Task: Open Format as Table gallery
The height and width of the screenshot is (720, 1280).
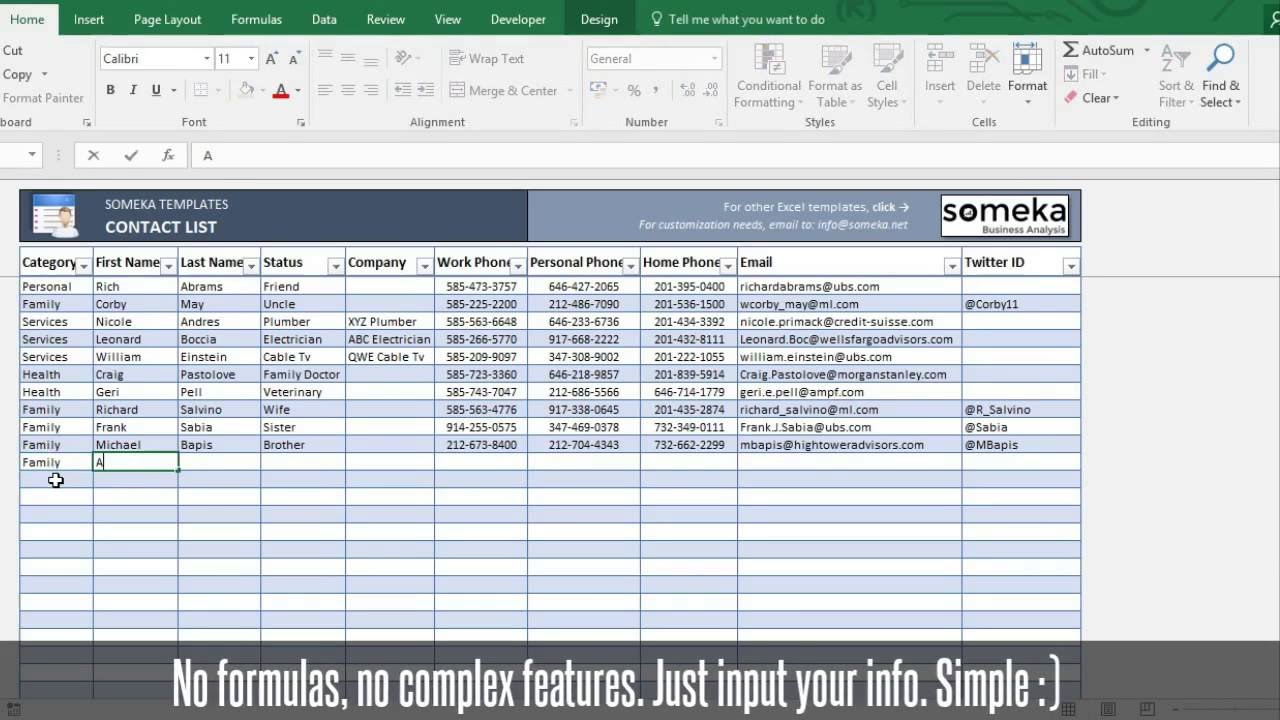Action: point(835,76)
